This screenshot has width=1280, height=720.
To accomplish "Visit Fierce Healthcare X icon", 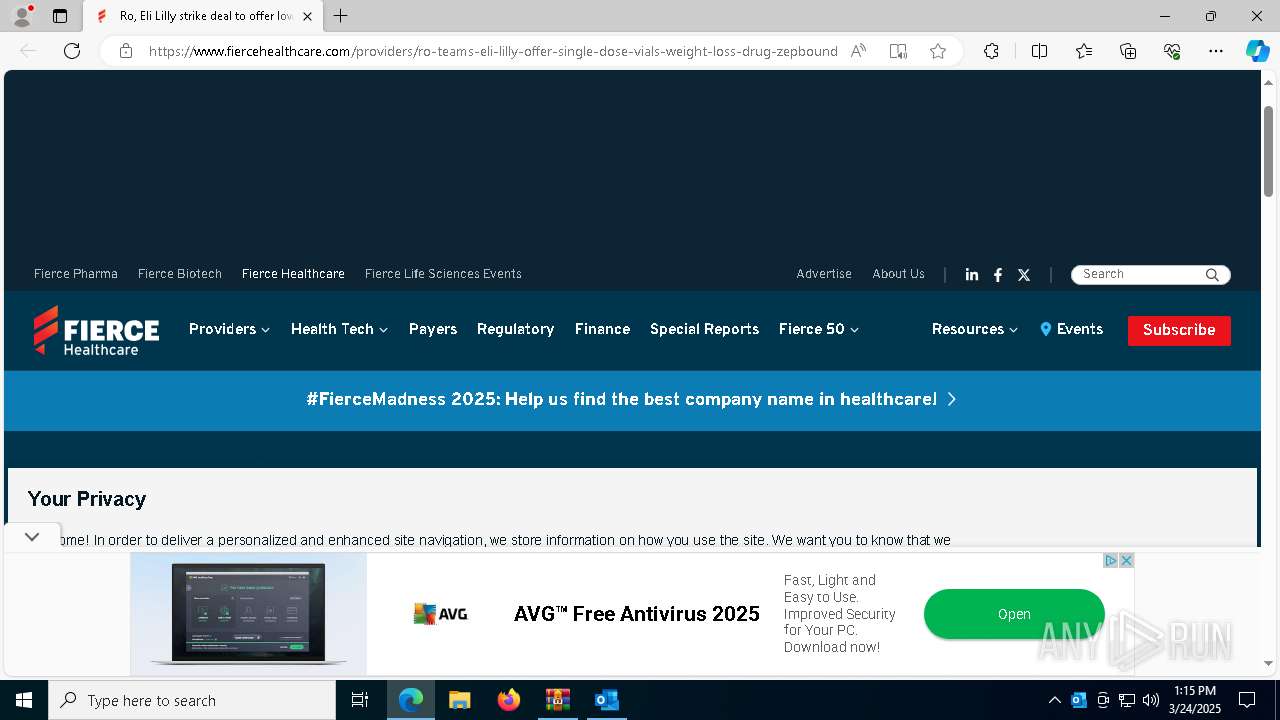I will (x=1024, y=275).
